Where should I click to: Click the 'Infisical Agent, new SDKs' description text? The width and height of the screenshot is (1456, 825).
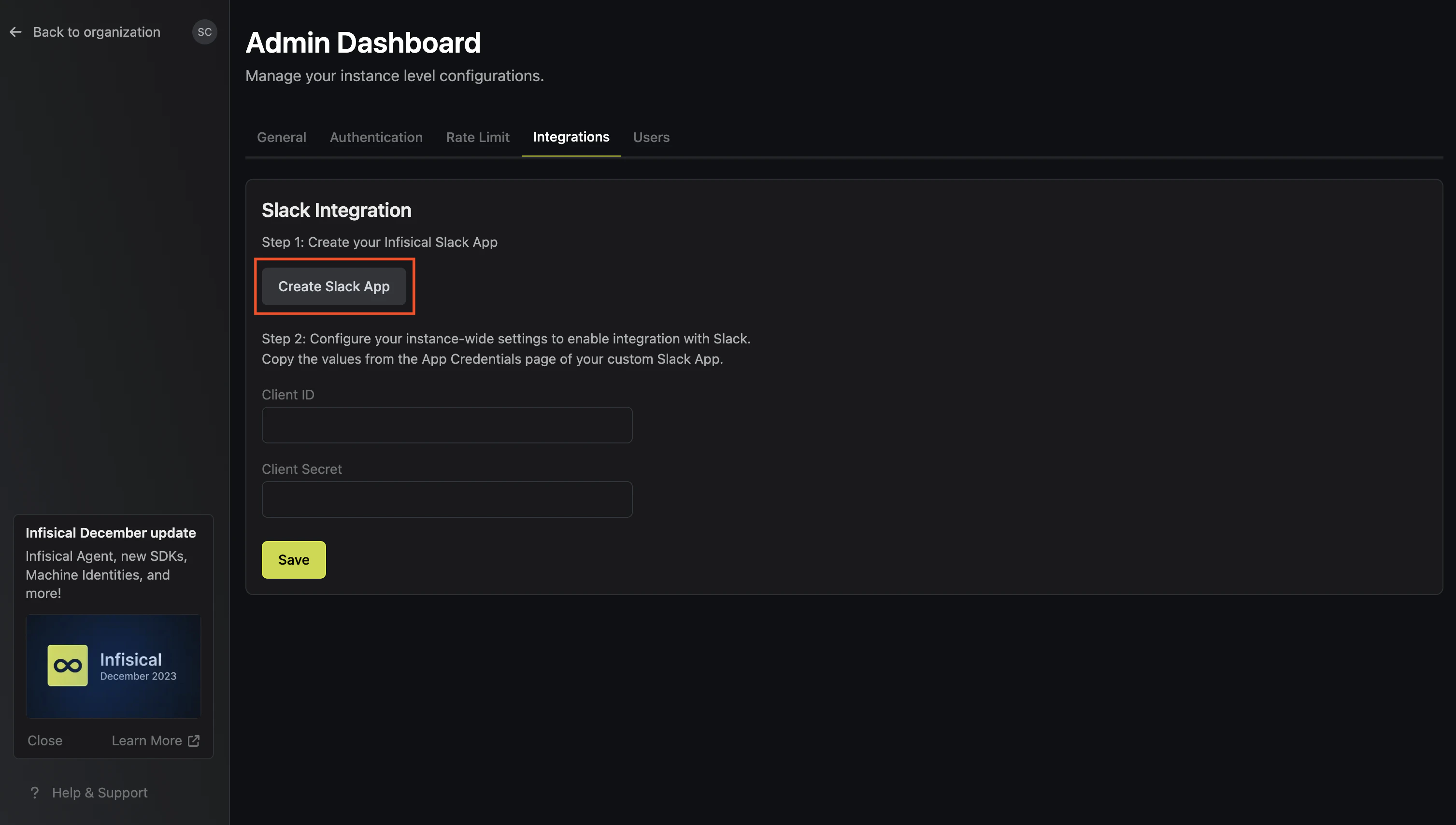(x=106, y=575)
